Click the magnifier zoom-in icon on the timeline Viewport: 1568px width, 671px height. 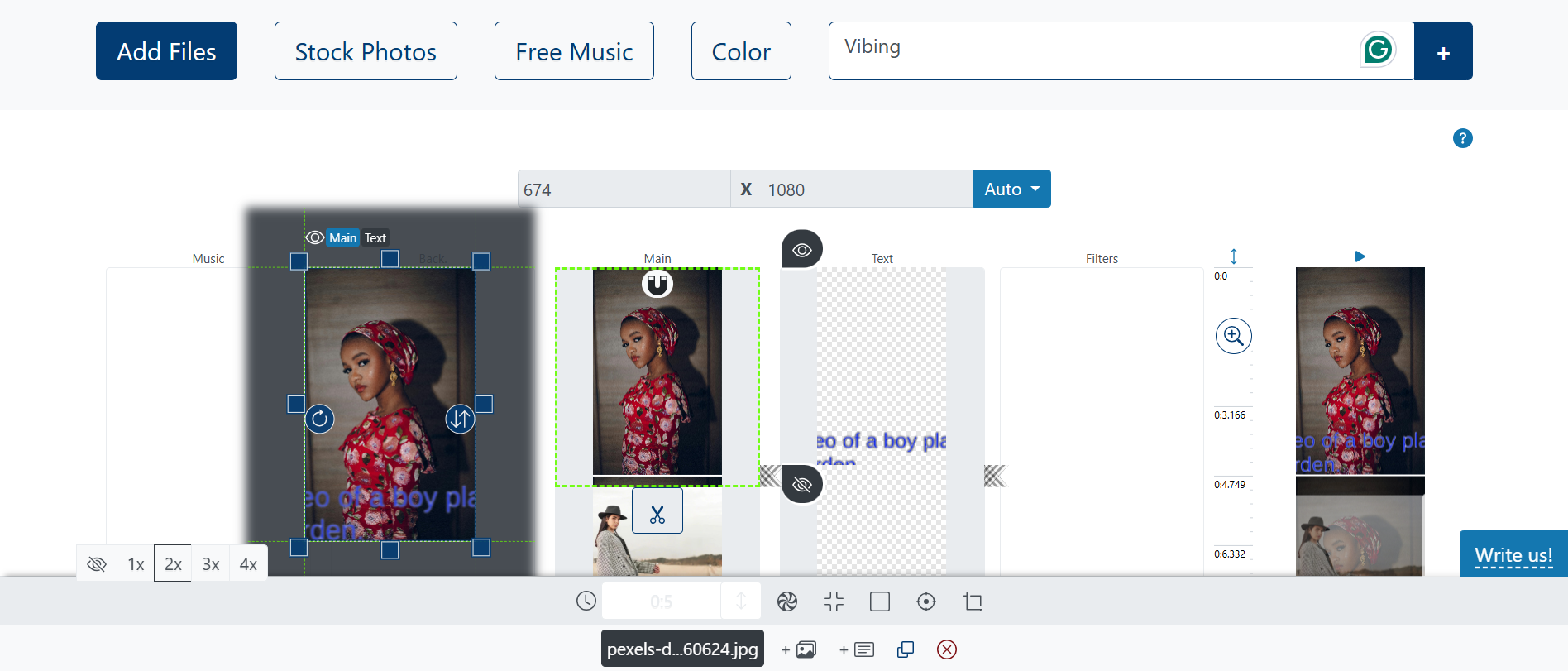tap(1233, 336)
